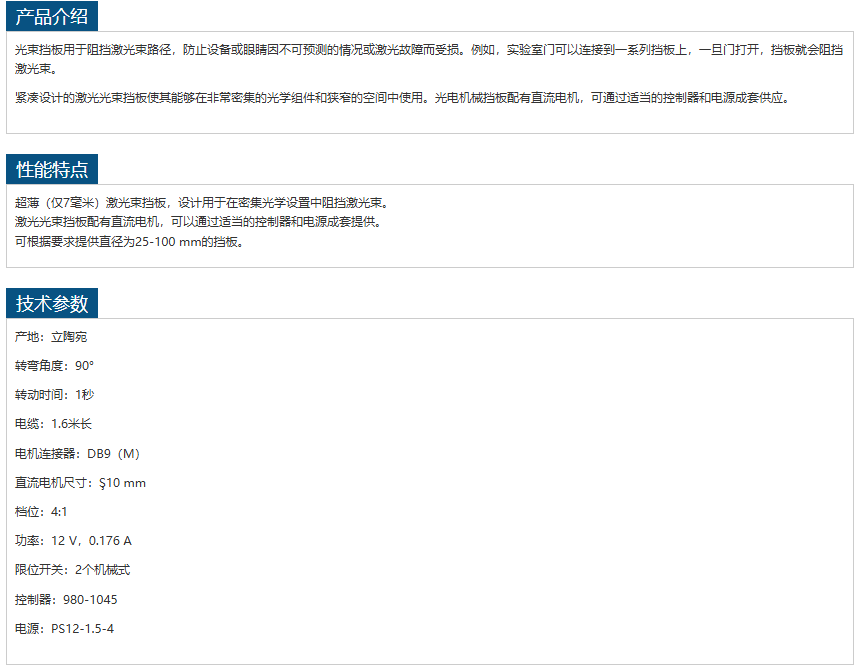Click the 控制器：980-1045 specification

click(66, 600)
